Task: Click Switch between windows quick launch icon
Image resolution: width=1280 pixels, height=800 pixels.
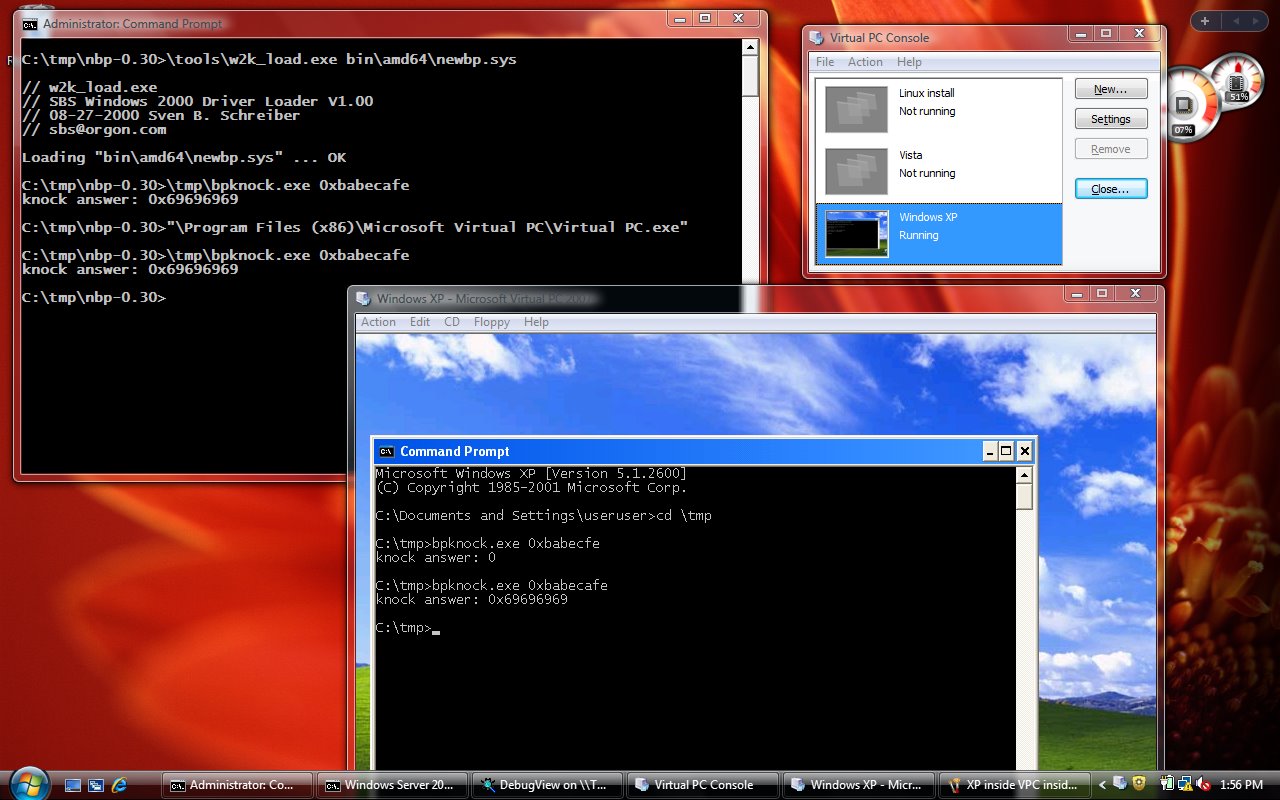Action: (x=96, y=785)
